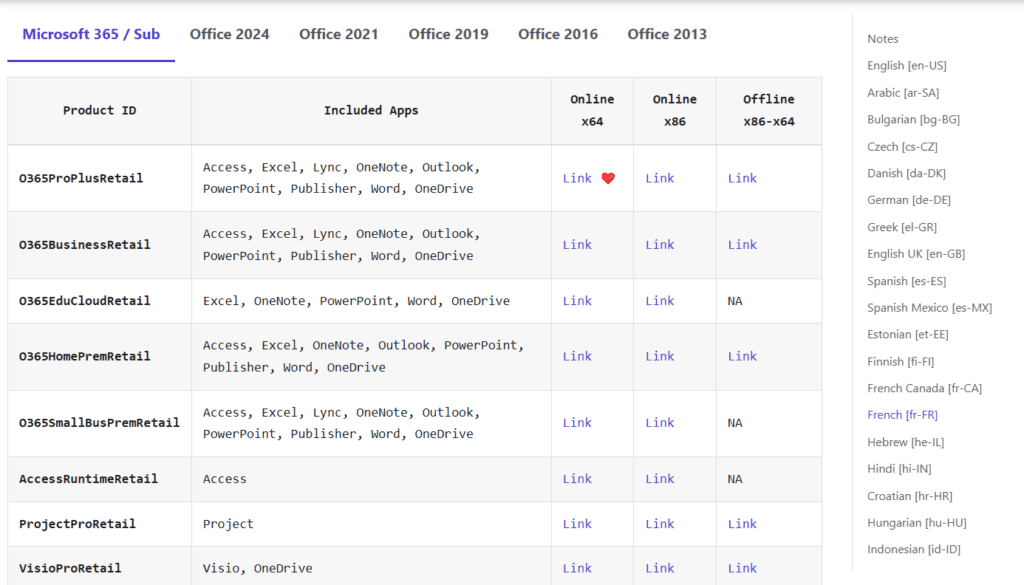Image resolution: width=1024 pixels, height=585 pixels.
Task: Select French Canada [fr-CA] in sidebar
Action: click(925, 388)
